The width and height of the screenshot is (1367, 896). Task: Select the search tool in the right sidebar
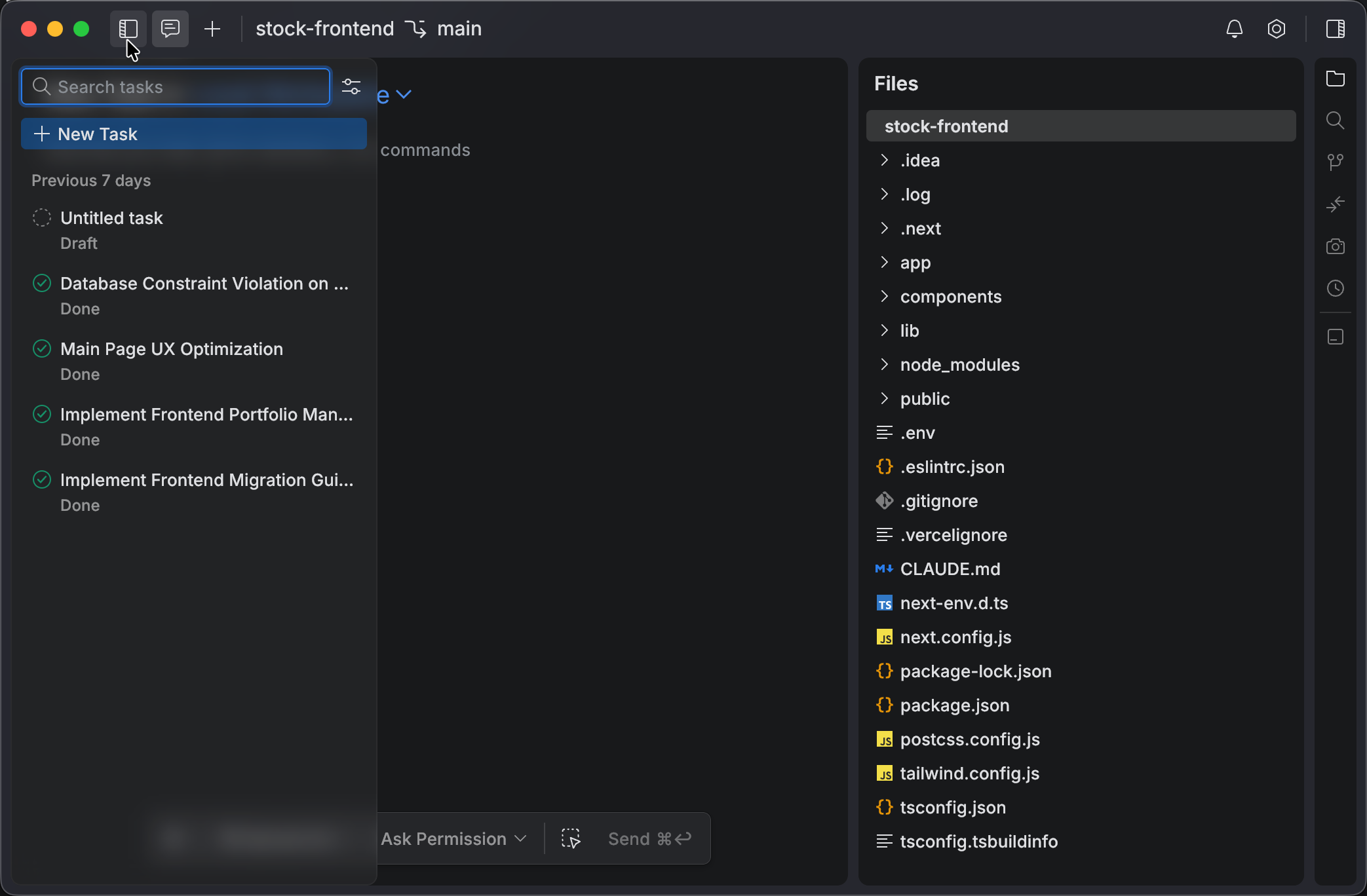pos(1336,120)
